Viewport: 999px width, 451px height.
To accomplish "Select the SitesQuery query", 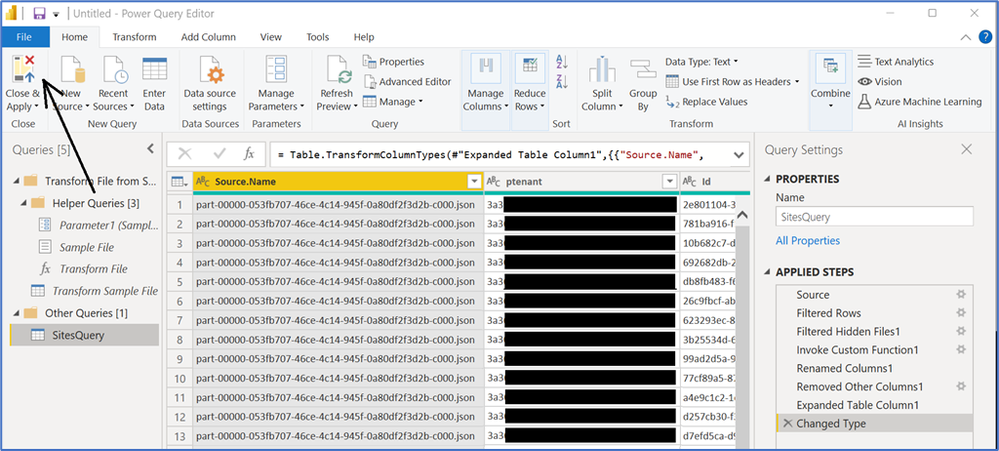I will tap(84, 334).
